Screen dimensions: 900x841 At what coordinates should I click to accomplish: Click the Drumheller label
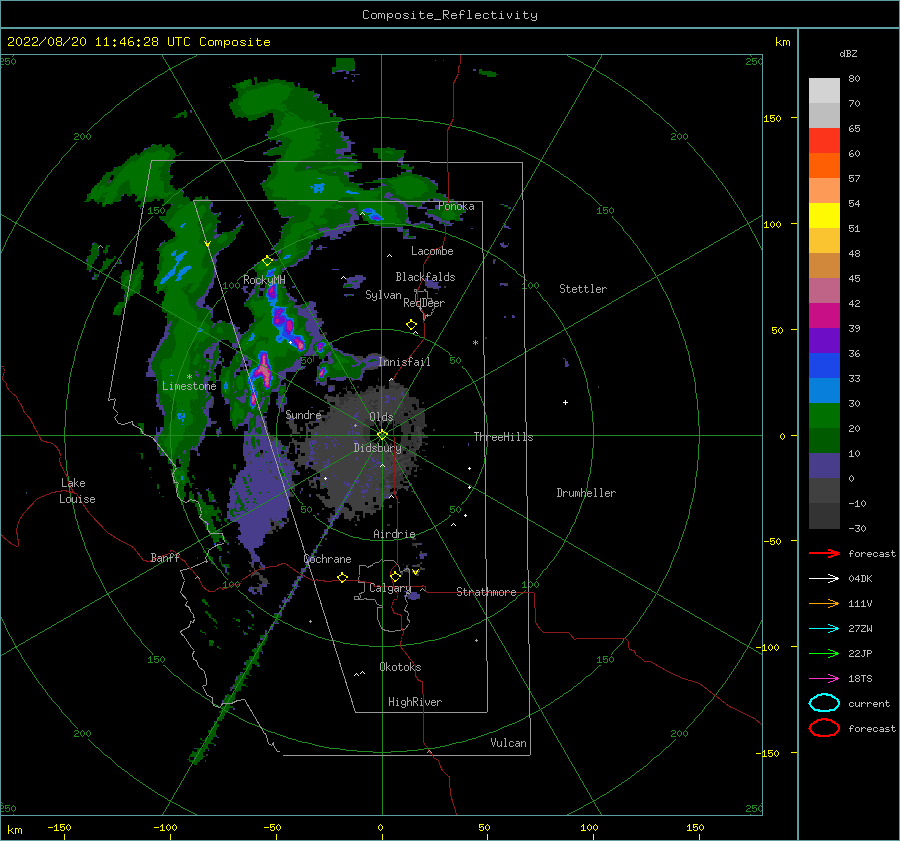point(586,493)
